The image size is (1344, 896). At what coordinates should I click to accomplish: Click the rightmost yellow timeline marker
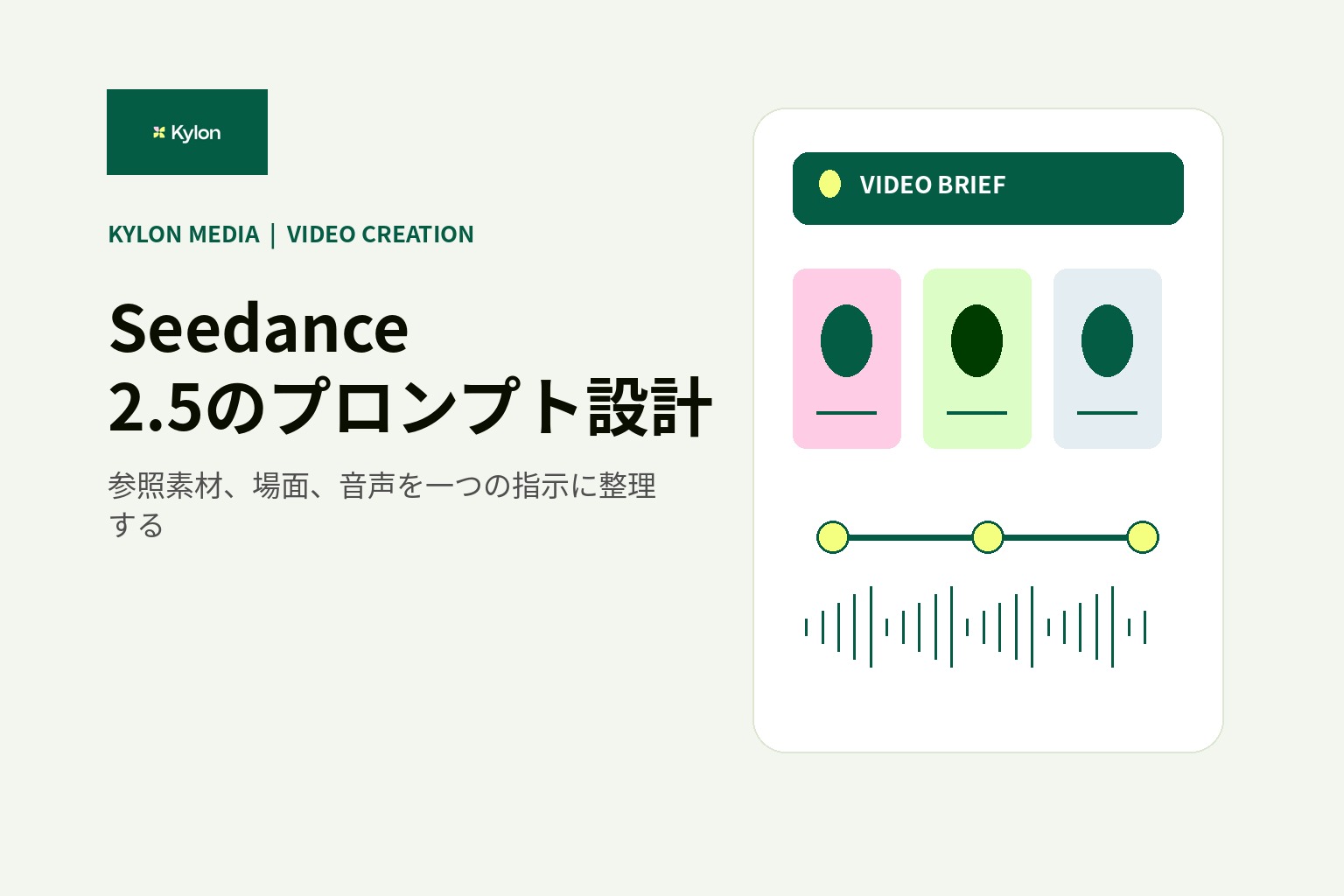pyautogui.click(x=1143, y=537)
